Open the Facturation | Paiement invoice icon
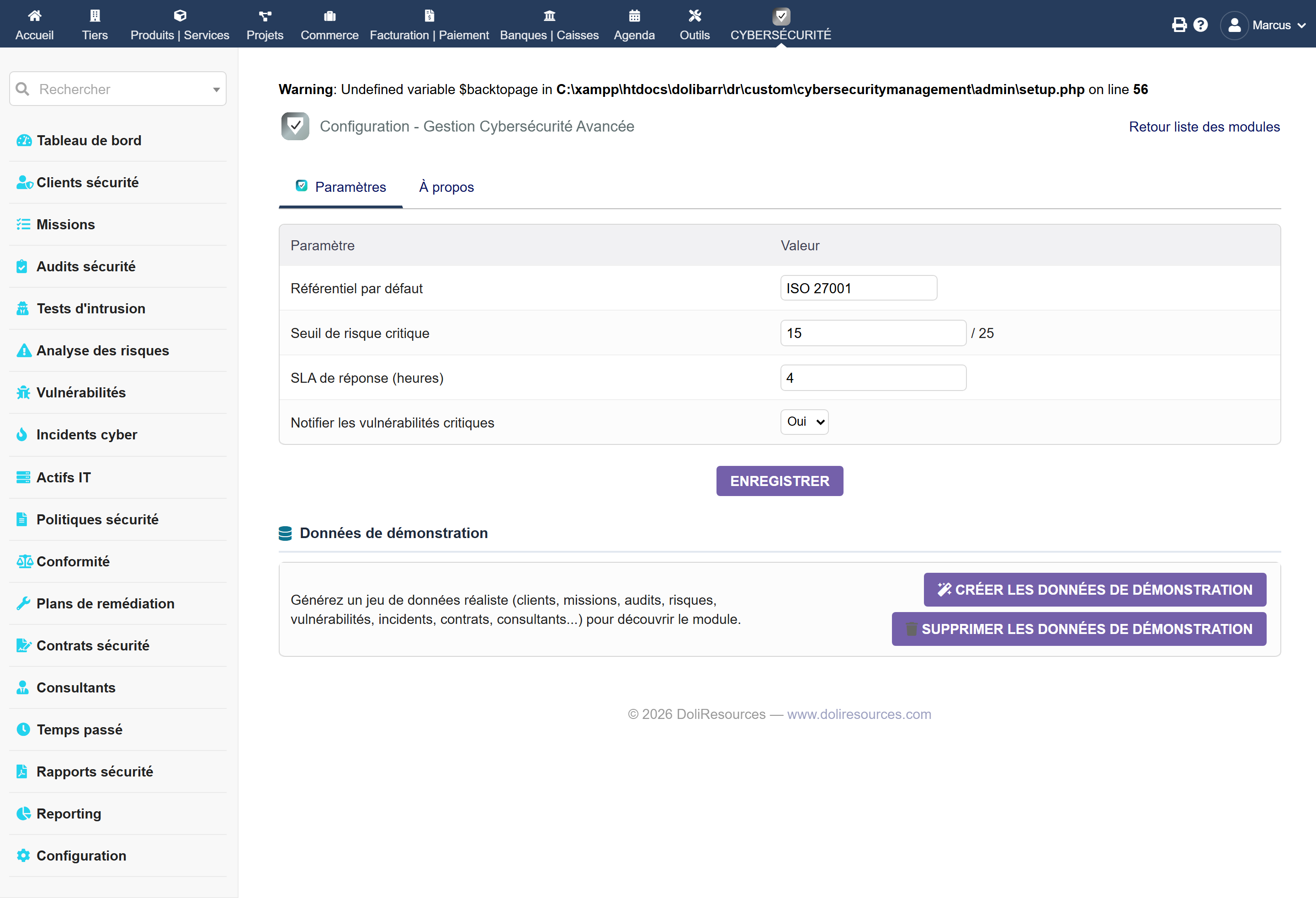This screenshot has width=1316, height=898. 429,16
